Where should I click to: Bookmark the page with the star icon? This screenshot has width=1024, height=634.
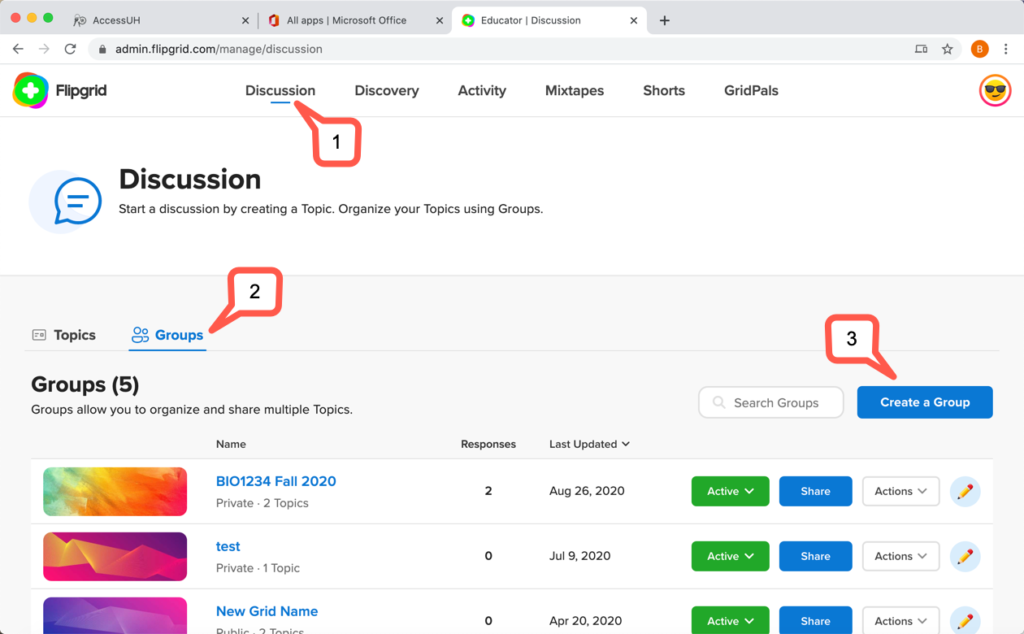tap(947, 49)
